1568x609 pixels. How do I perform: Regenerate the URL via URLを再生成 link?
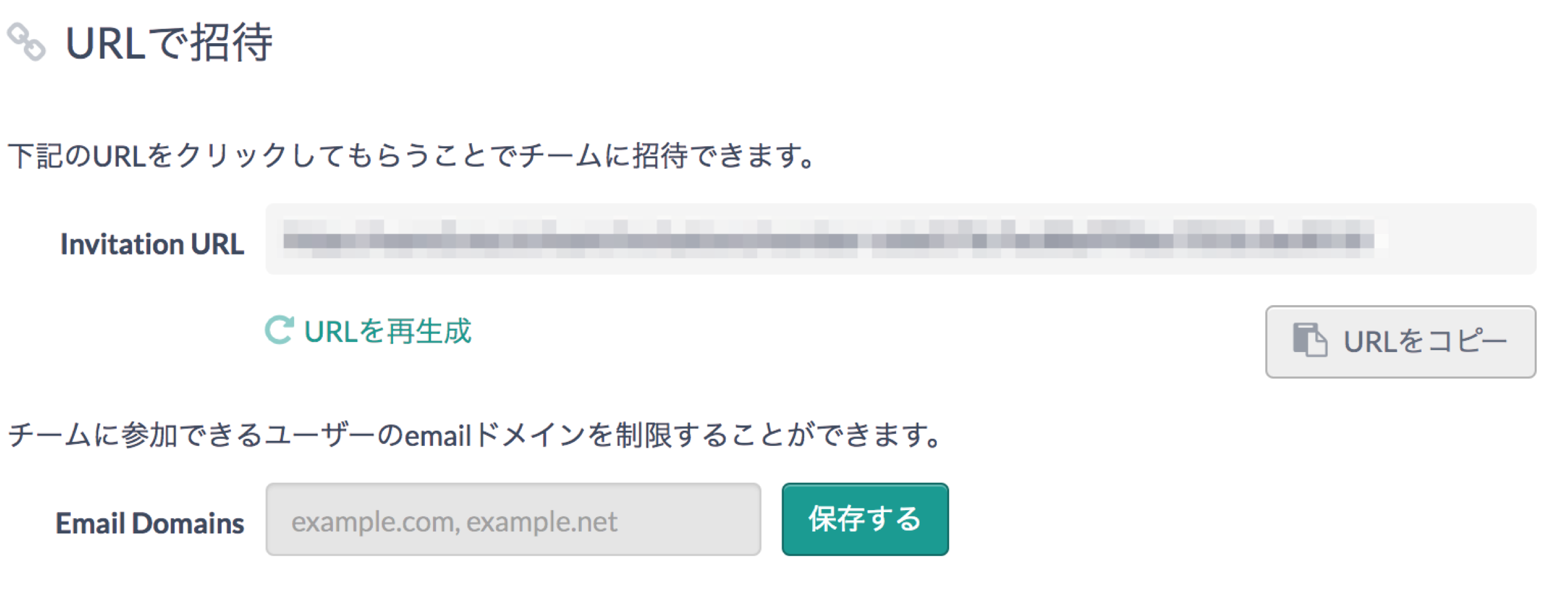click(368, 331)
